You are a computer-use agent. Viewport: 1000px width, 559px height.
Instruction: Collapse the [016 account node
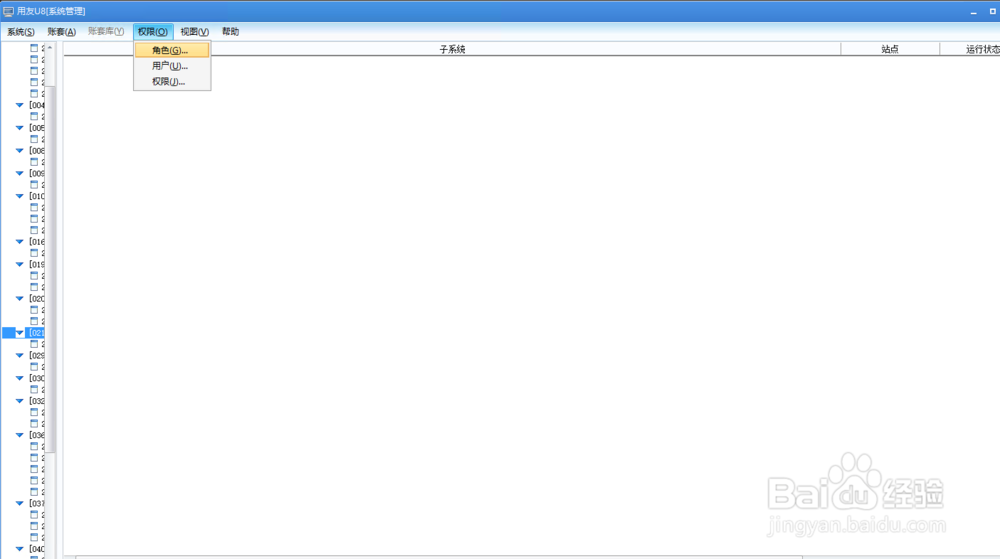coord(20,242)
